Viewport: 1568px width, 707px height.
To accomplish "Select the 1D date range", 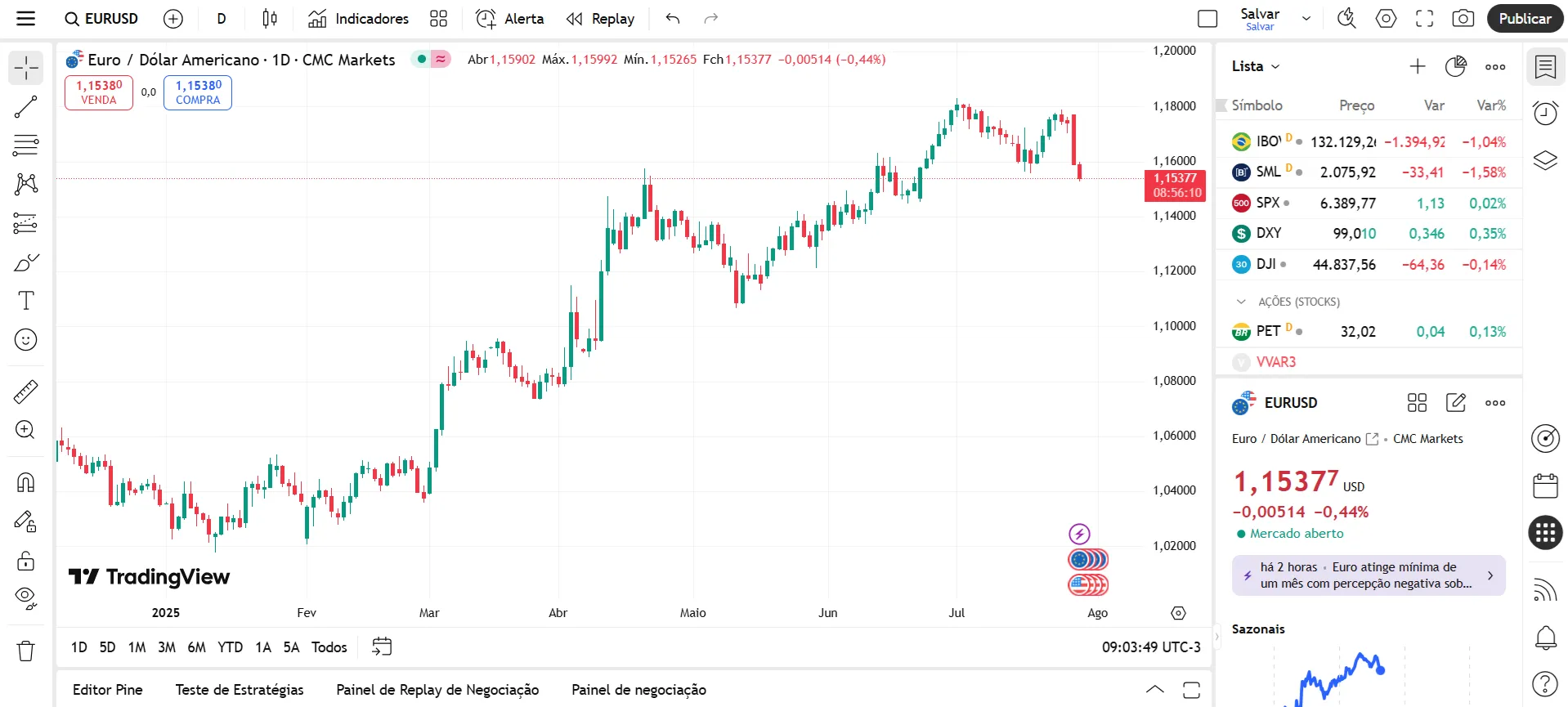I will pyautogui.click(x=79, y=647).
